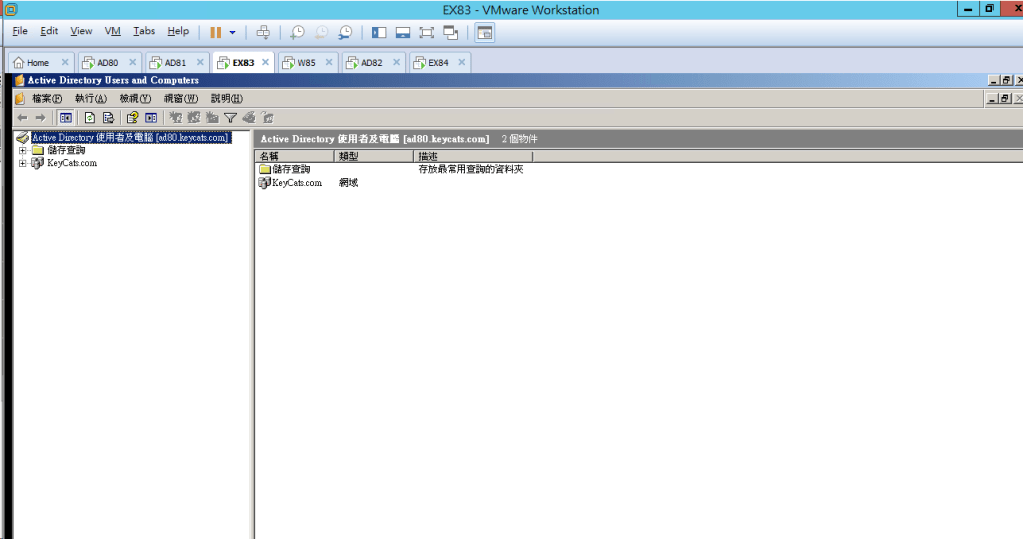Toggle the show/hide action pane icon
Screen dimensions: 1023x539
pyautogui.click(x=151, y=118)
